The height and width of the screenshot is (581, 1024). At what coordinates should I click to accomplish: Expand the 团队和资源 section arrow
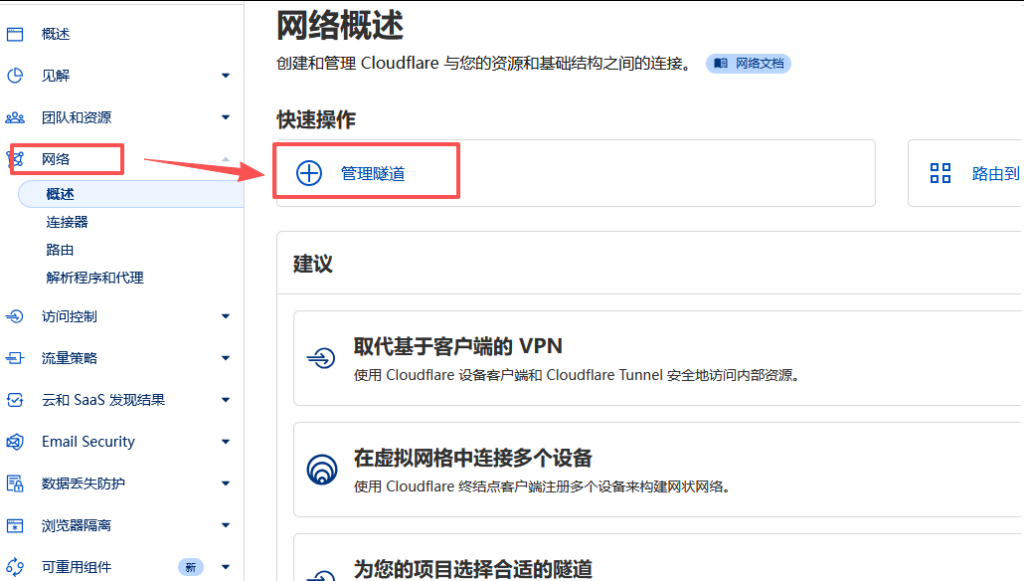coord(225,117)
